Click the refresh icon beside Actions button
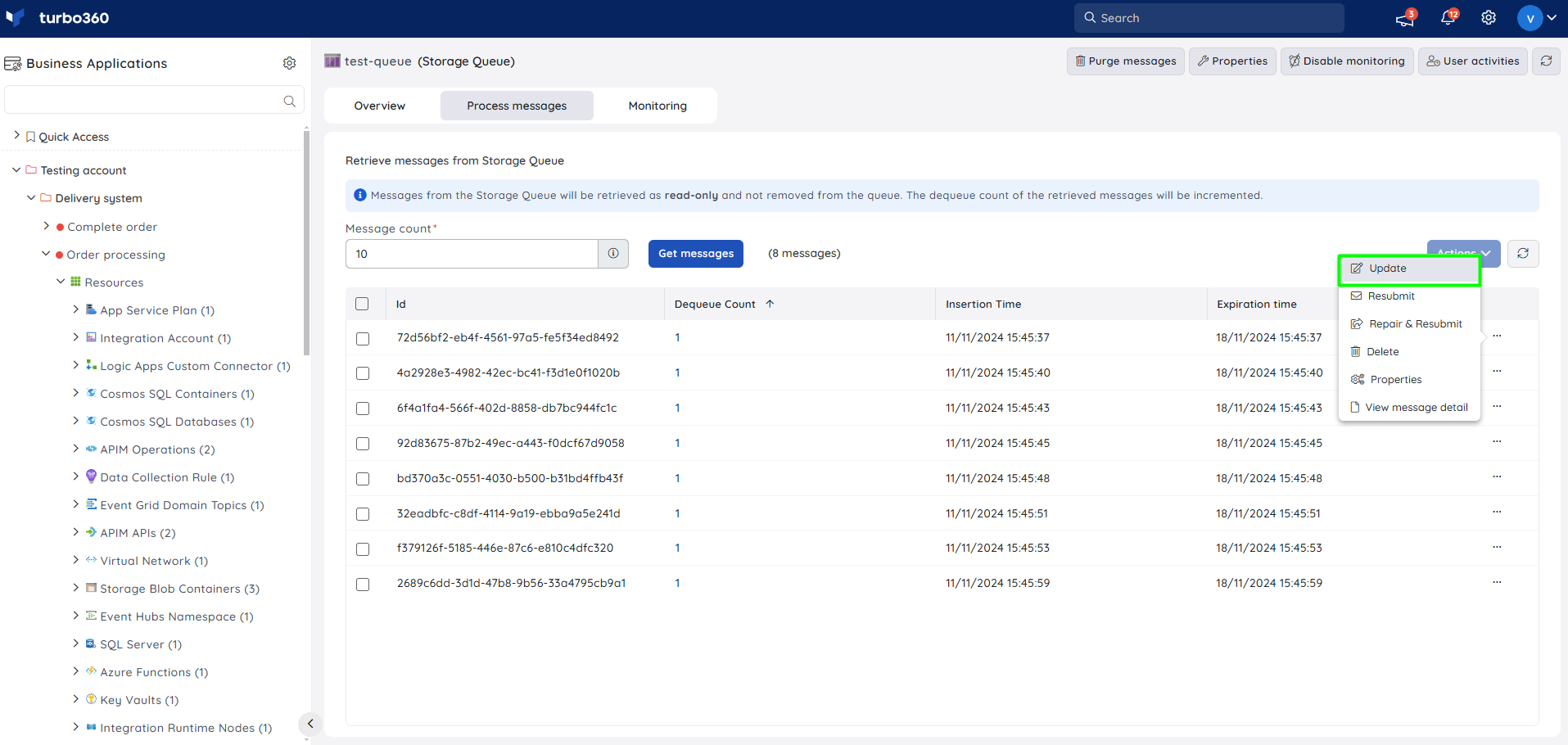Screen dimensions: 1568x745 tap(1523, 254)
